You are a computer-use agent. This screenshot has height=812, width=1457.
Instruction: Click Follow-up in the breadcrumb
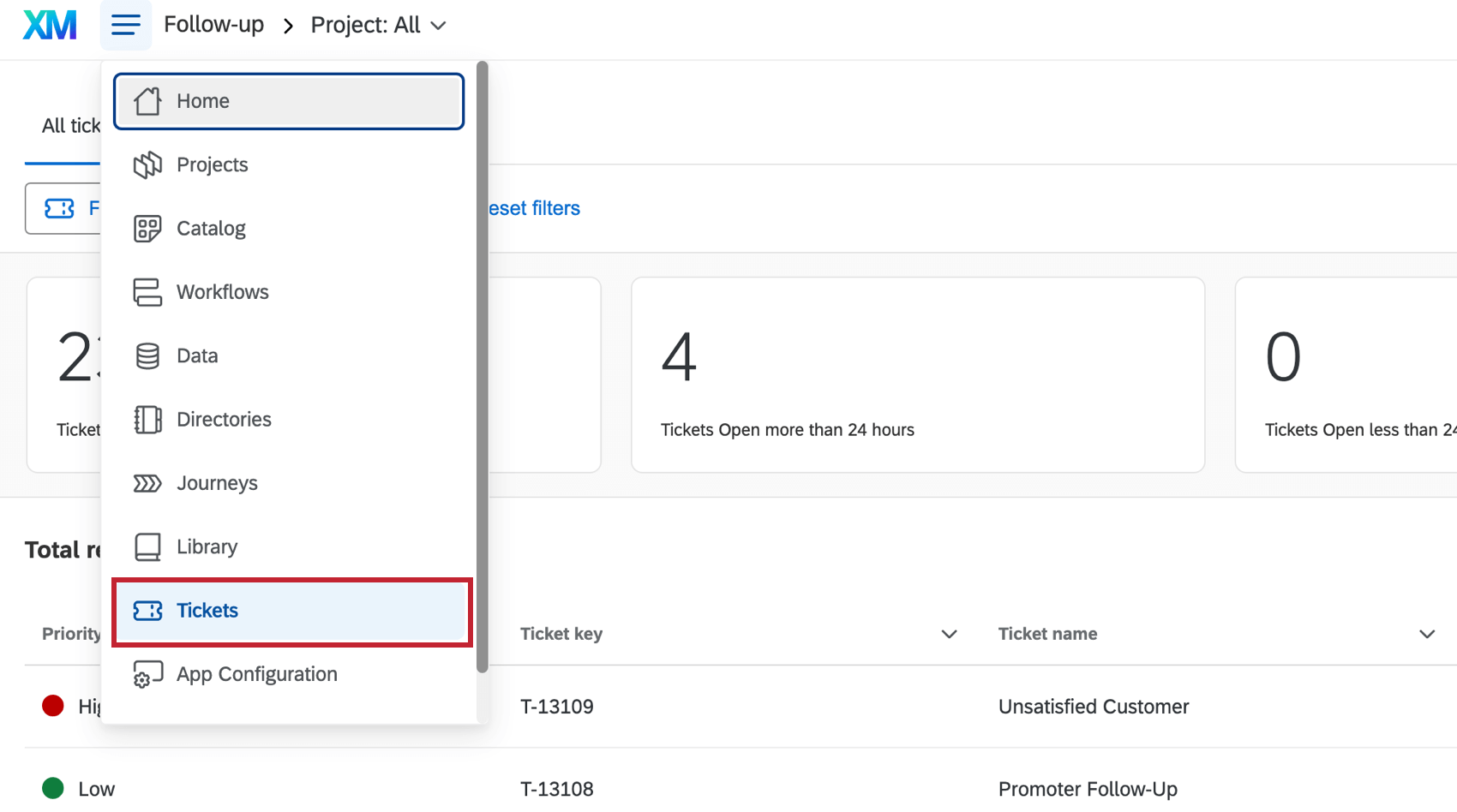coord(213,24)
